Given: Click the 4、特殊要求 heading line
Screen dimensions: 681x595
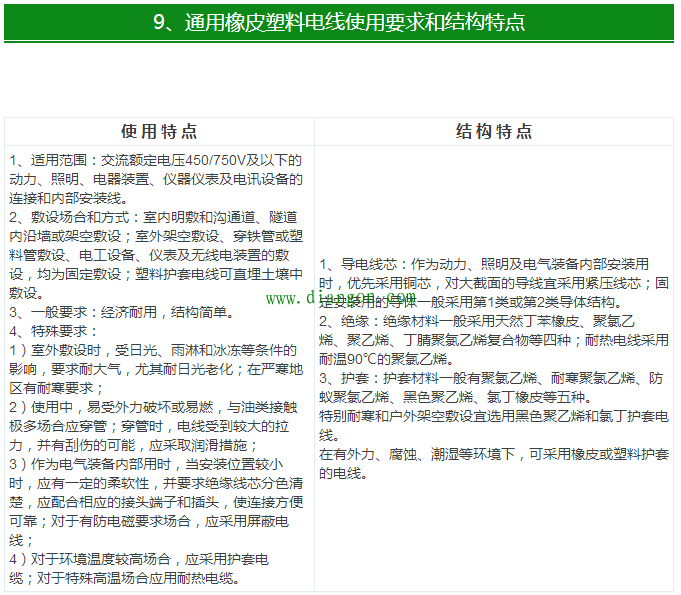Looking at the screenshot, I should pos(53,331).
